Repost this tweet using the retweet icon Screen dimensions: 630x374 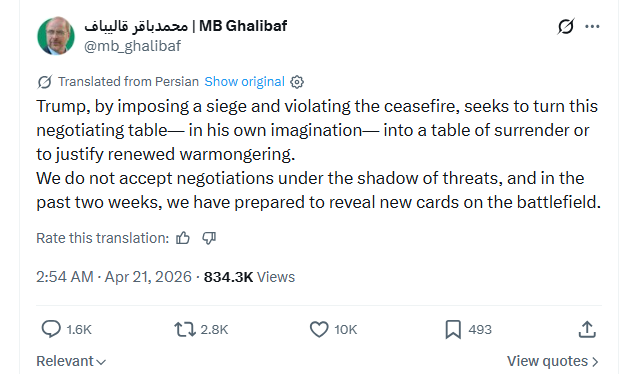[x=185, y=329]
